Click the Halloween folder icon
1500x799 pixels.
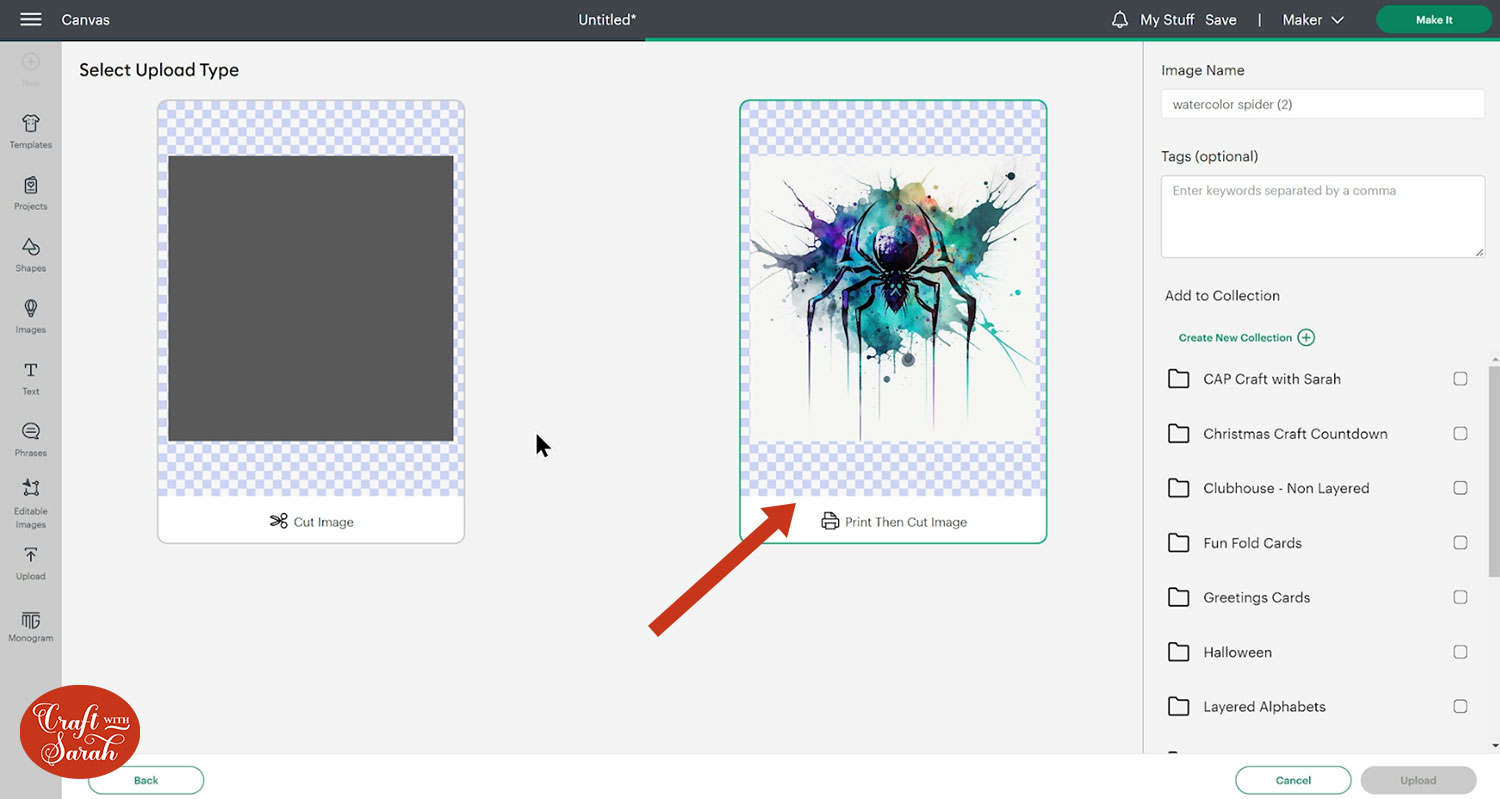coord(1179,652)
